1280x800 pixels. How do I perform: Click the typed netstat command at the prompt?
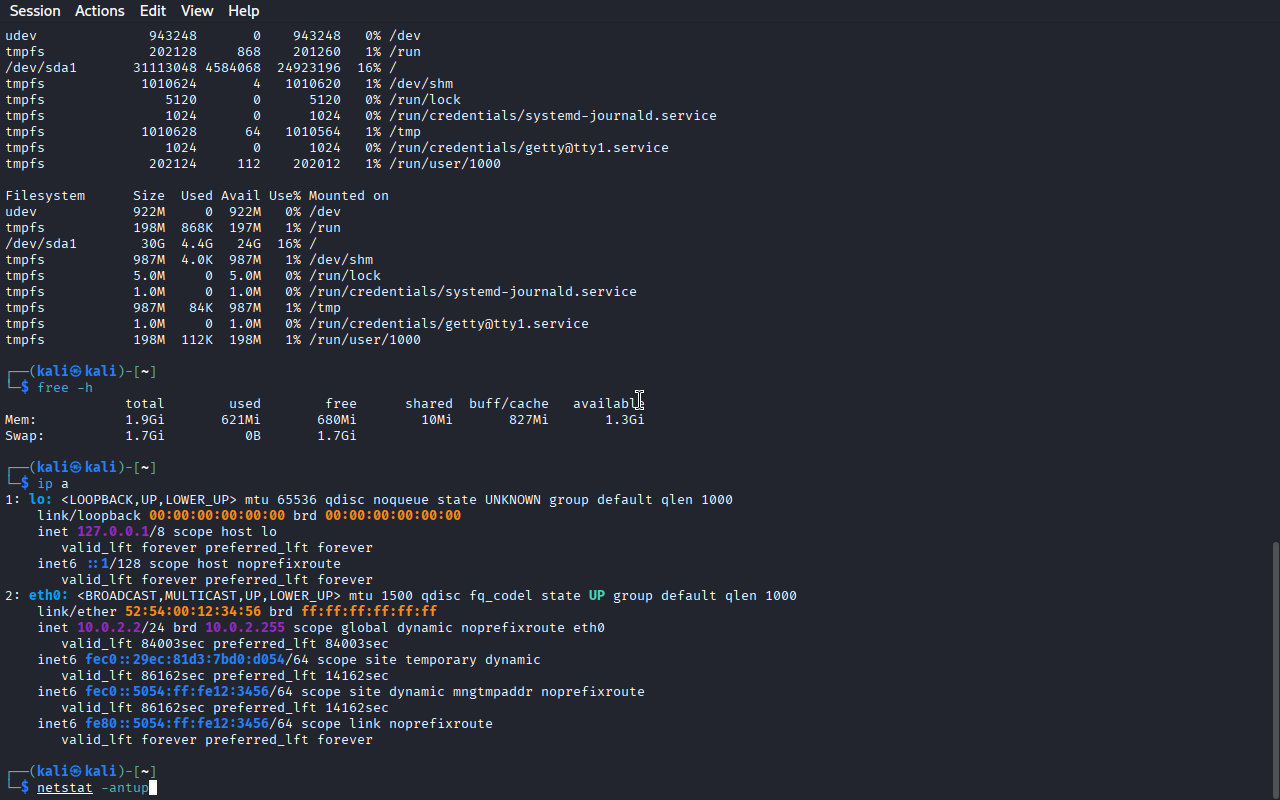click(x=92, y=788)
